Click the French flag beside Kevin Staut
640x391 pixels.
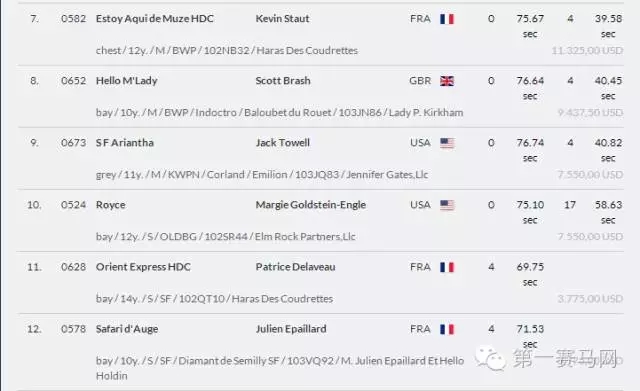(x=447, y=19)
